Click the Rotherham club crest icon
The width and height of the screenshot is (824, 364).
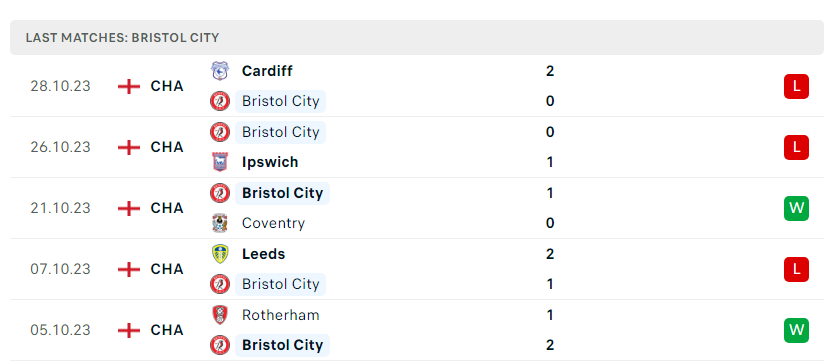[220, 315]
